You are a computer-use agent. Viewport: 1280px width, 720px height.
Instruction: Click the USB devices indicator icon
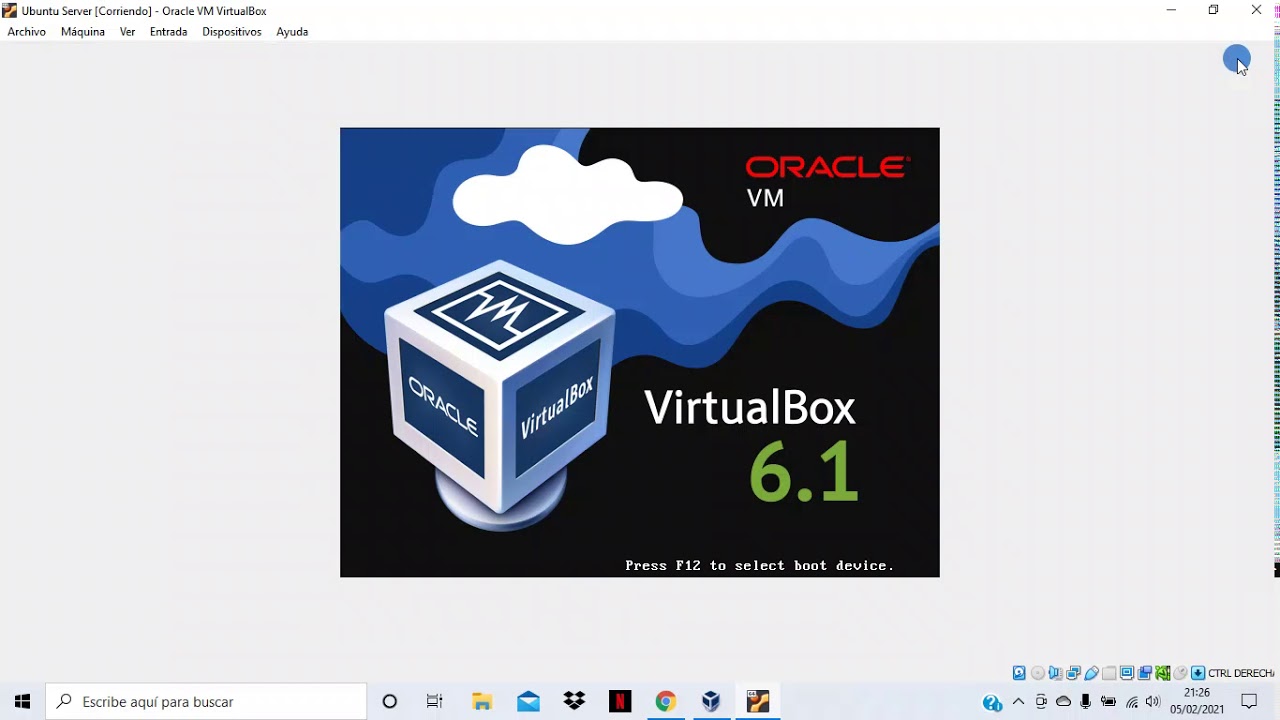click(x=1091, y=673)
